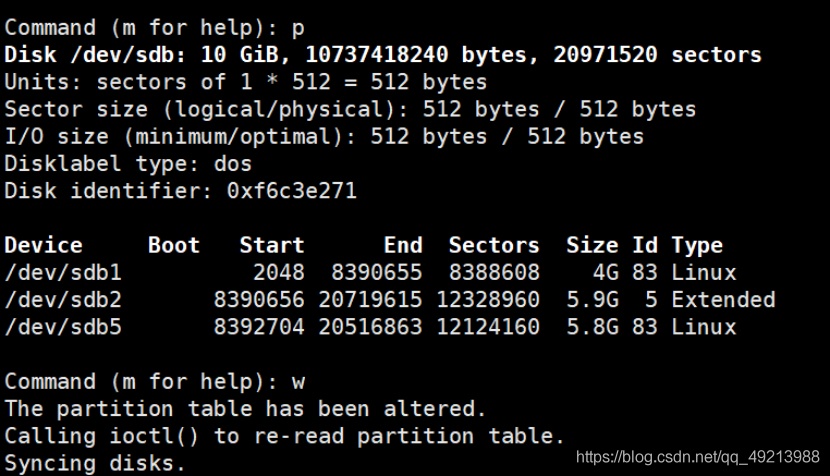Image resolution: width=830 pixels, height=476 pixels.
Task: Click the Sectors column header
Action: click(494, 245)
